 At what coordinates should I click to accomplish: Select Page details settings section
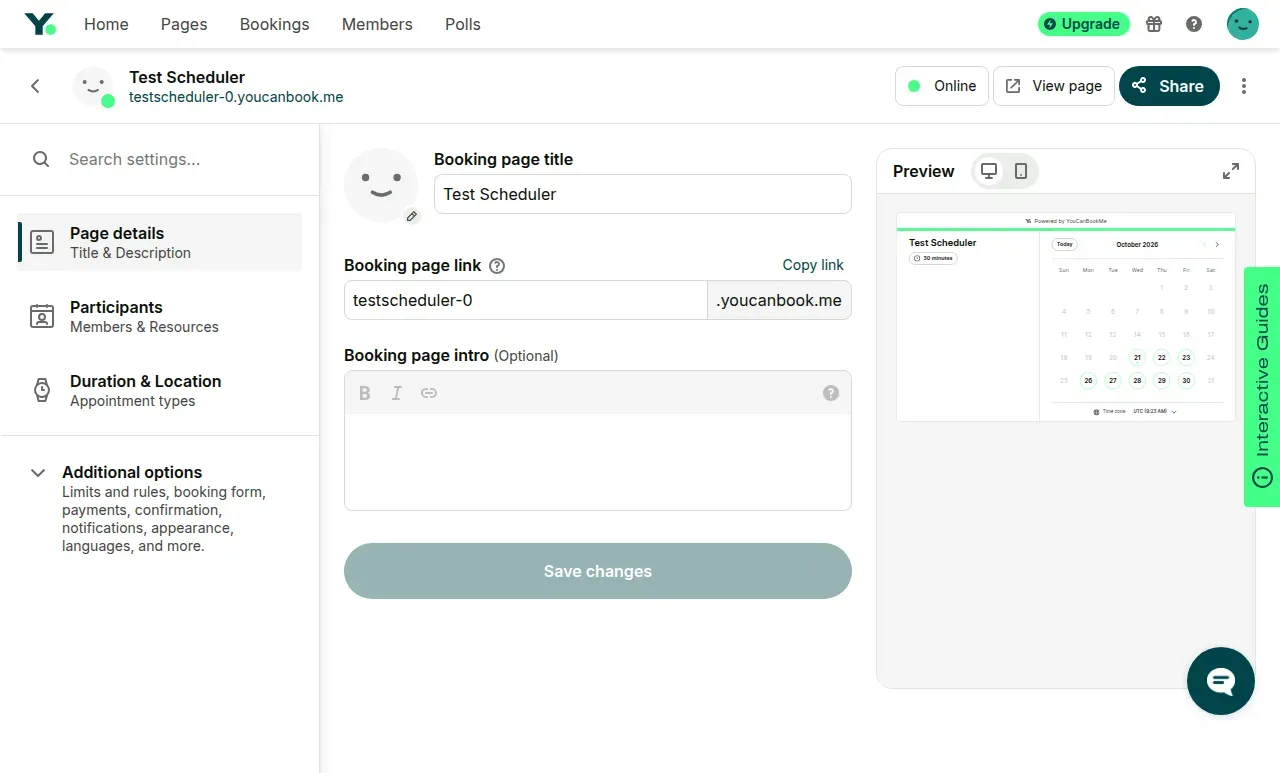coord(160,242)
